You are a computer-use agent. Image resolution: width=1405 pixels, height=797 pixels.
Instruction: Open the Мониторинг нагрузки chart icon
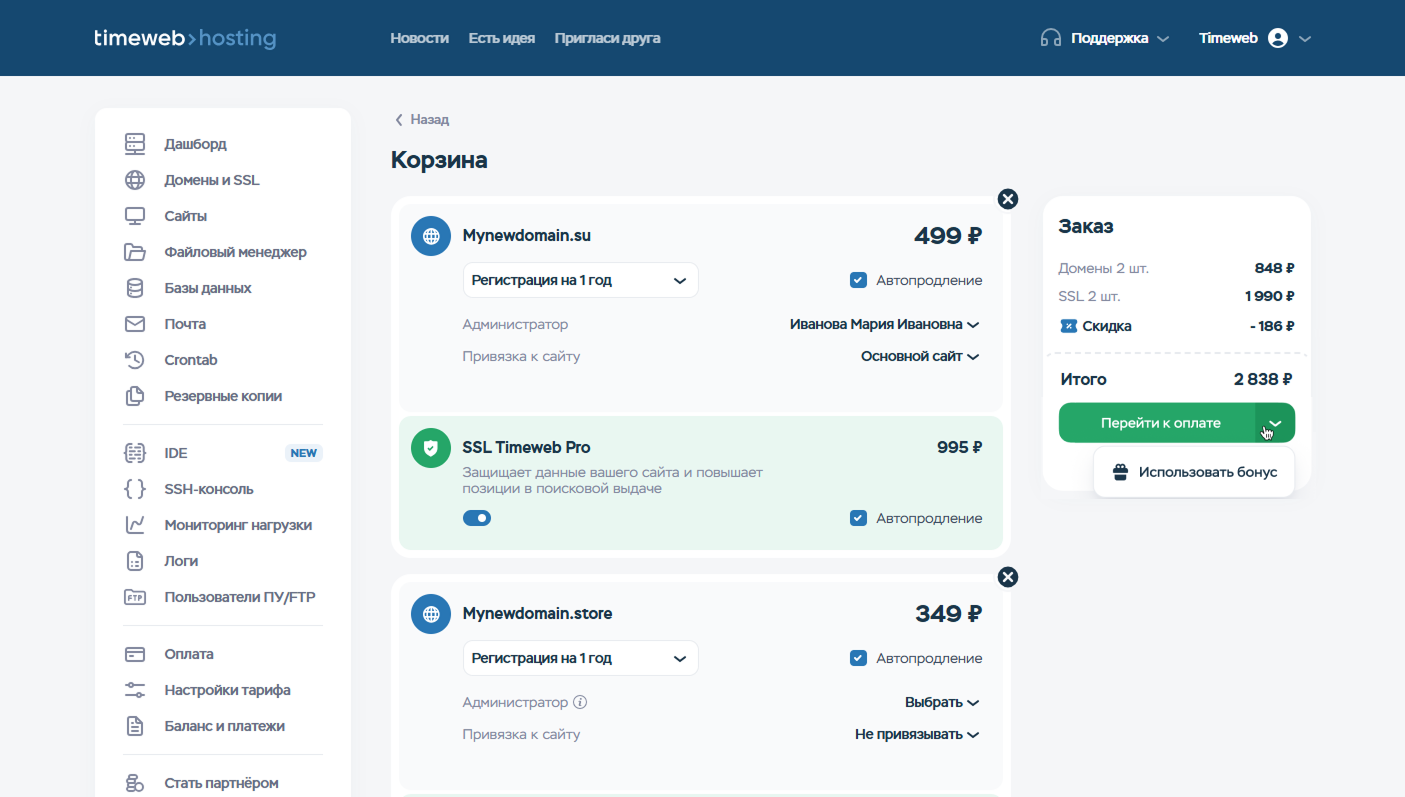(135, 525)
